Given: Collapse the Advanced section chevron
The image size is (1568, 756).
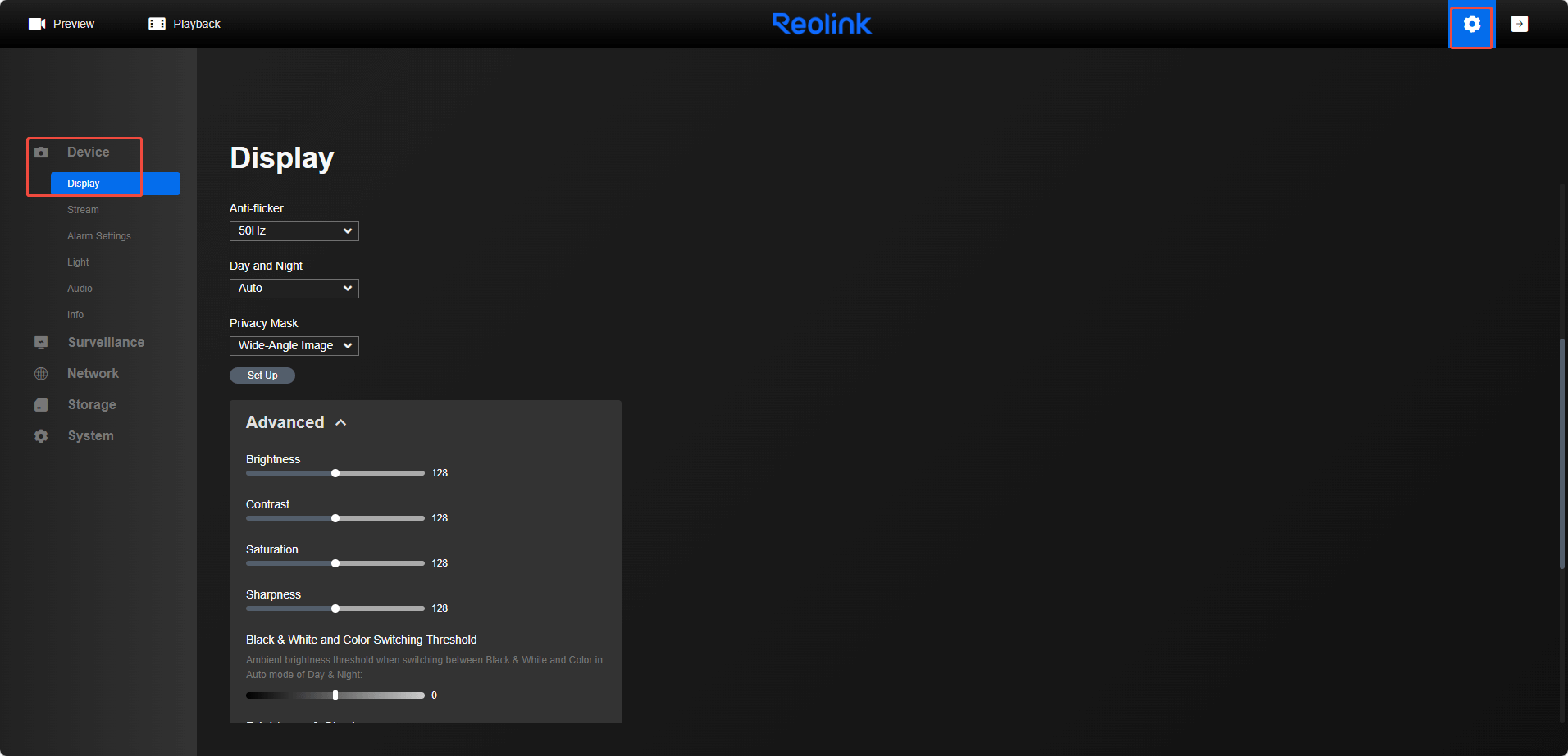Looking at the screenshot, I should 342,421.
